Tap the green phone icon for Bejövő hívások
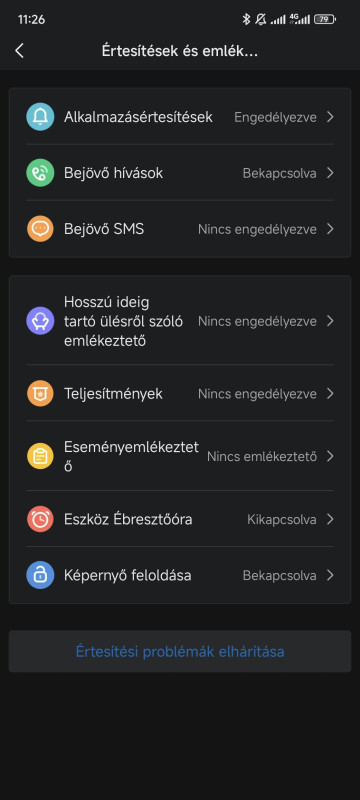Image resolution: width=360 pixels, height=800 pixels. [40, 173]
